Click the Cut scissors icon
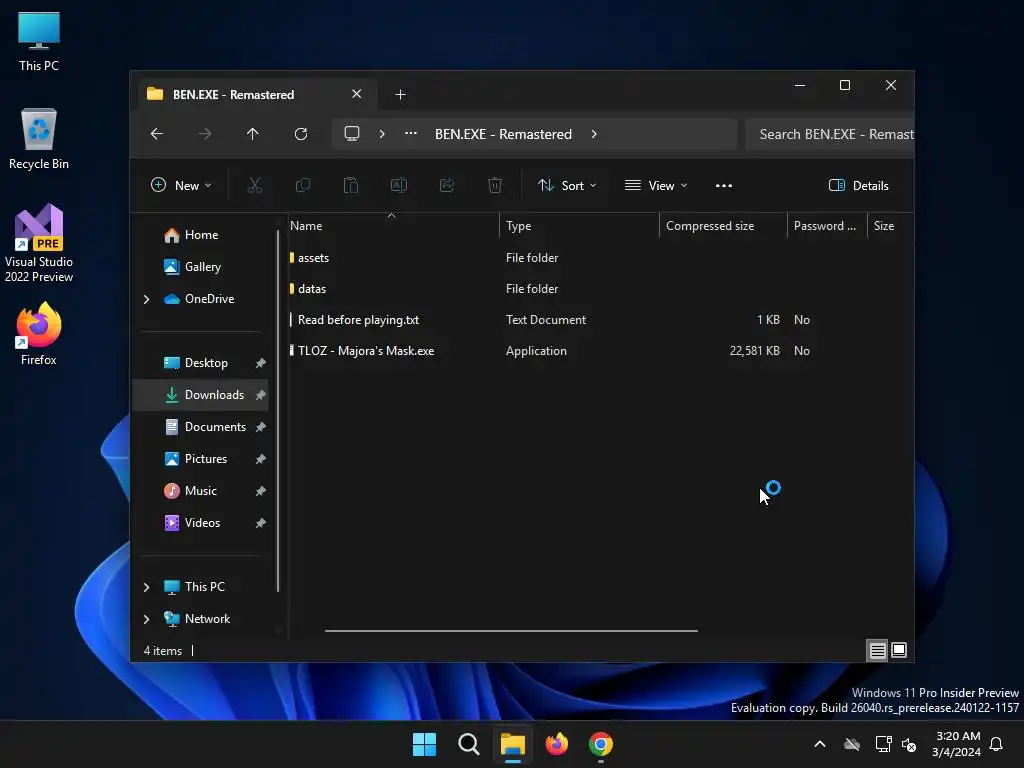This screenshot has width=1024, height=768. [x=255, y=185]
